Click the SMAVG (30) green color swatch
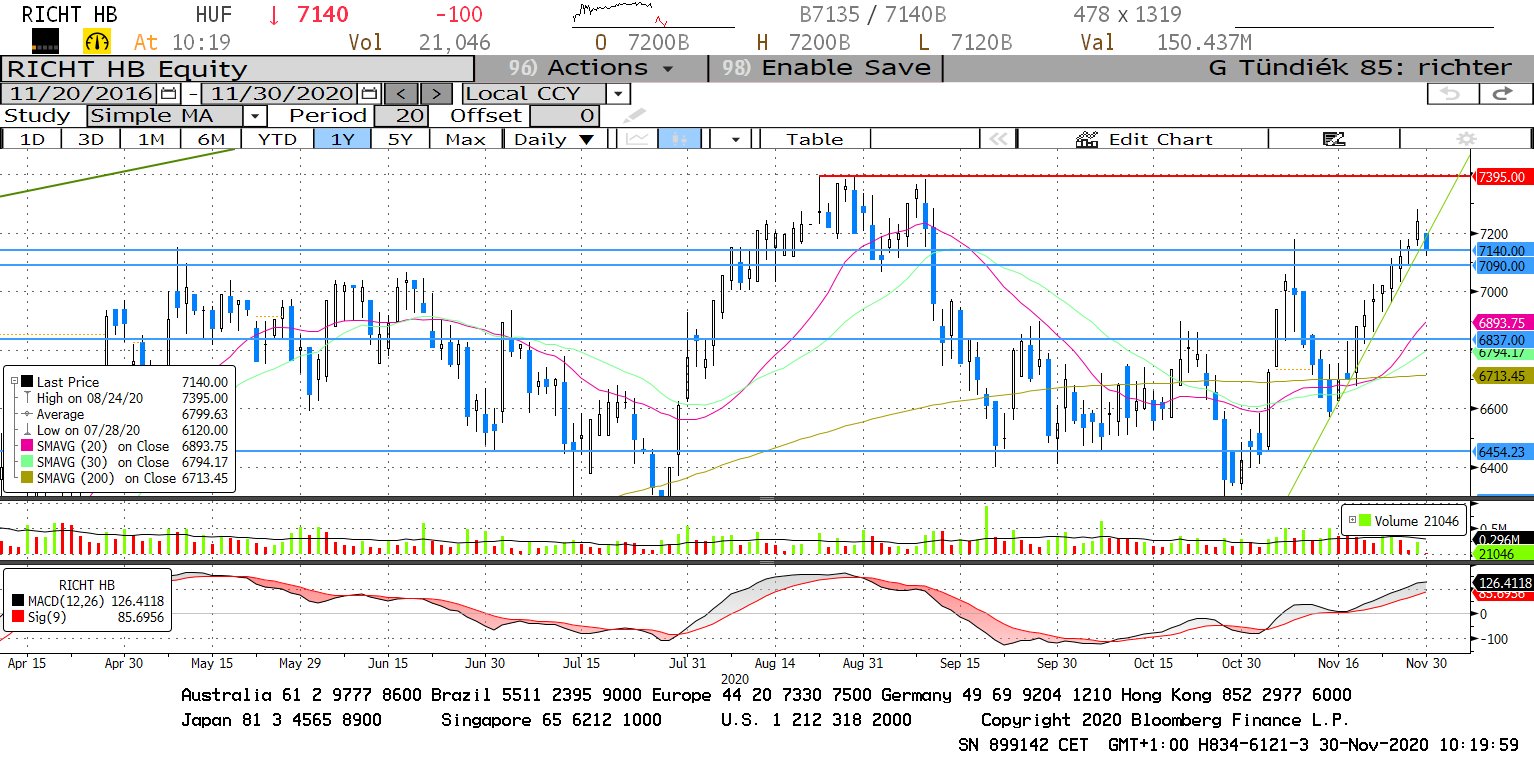The height and width of the screenshot is (774, 1534). 26,462
